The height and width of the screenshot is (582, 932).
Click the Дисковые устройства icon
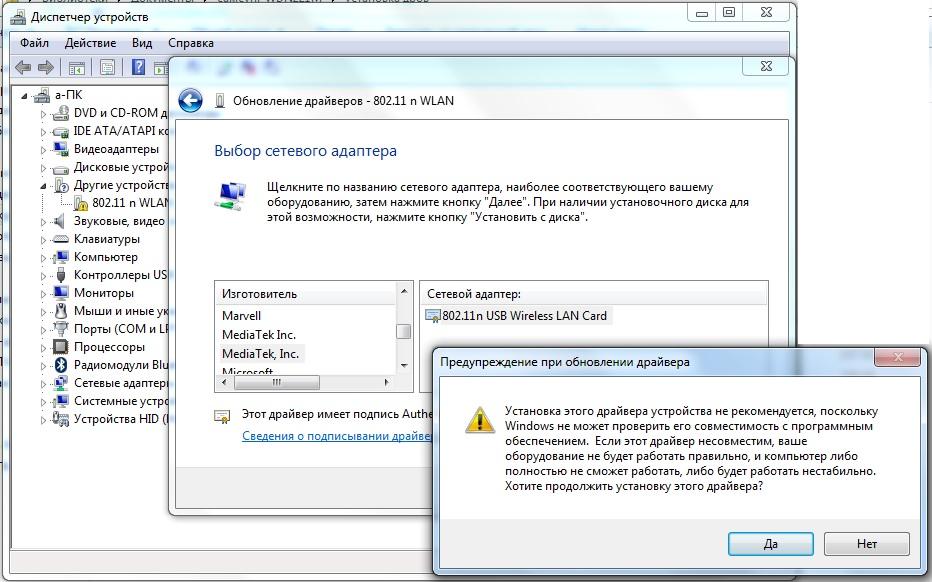tap(61, 168)
